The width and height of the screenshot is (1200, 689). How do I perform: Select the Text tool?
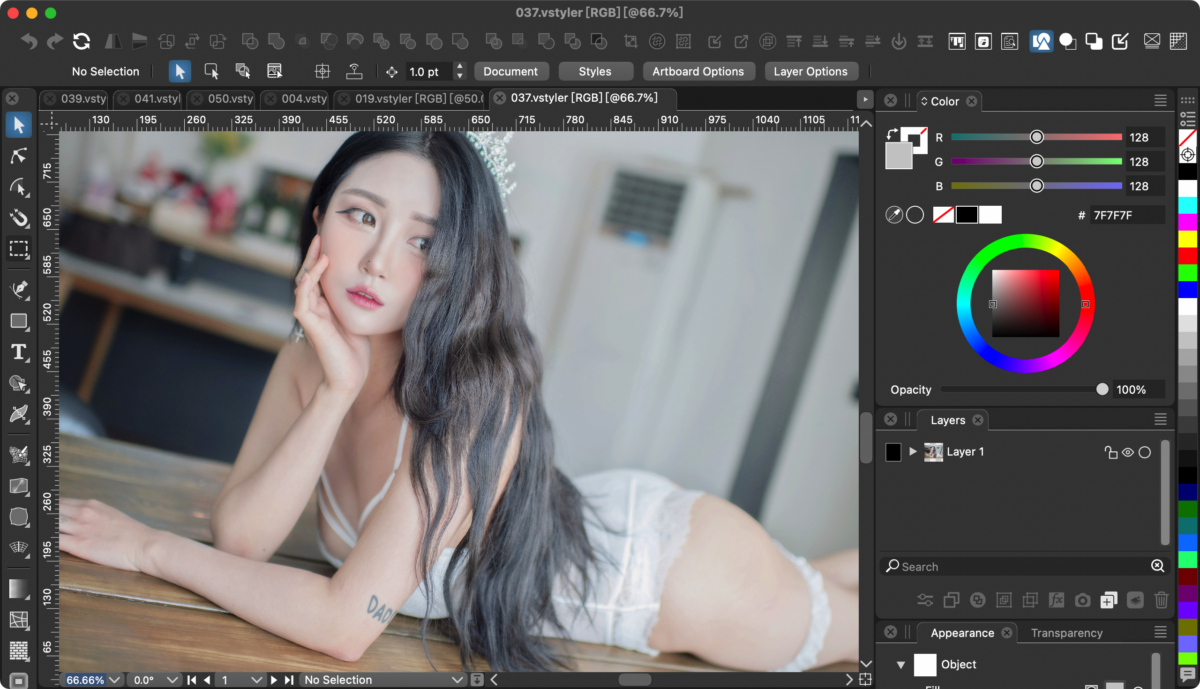tap(19, 352)
